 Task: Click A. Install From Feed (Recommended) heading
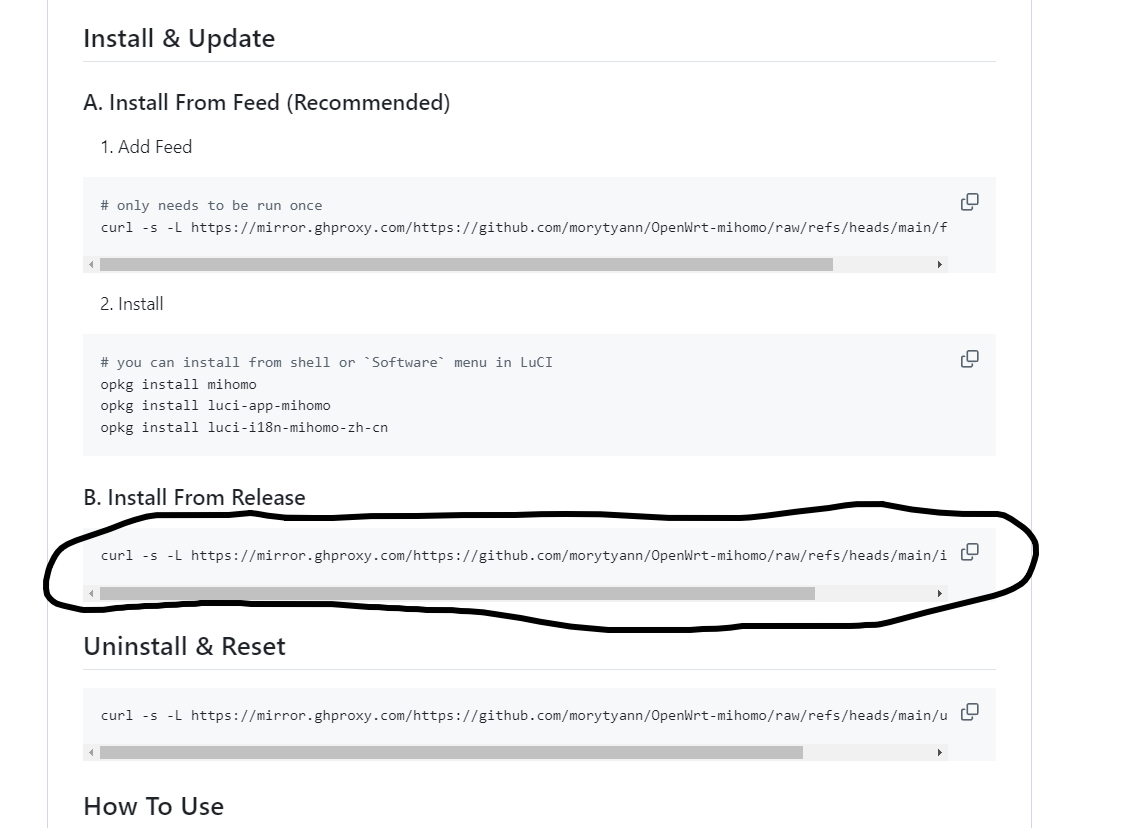pos(267,103)
